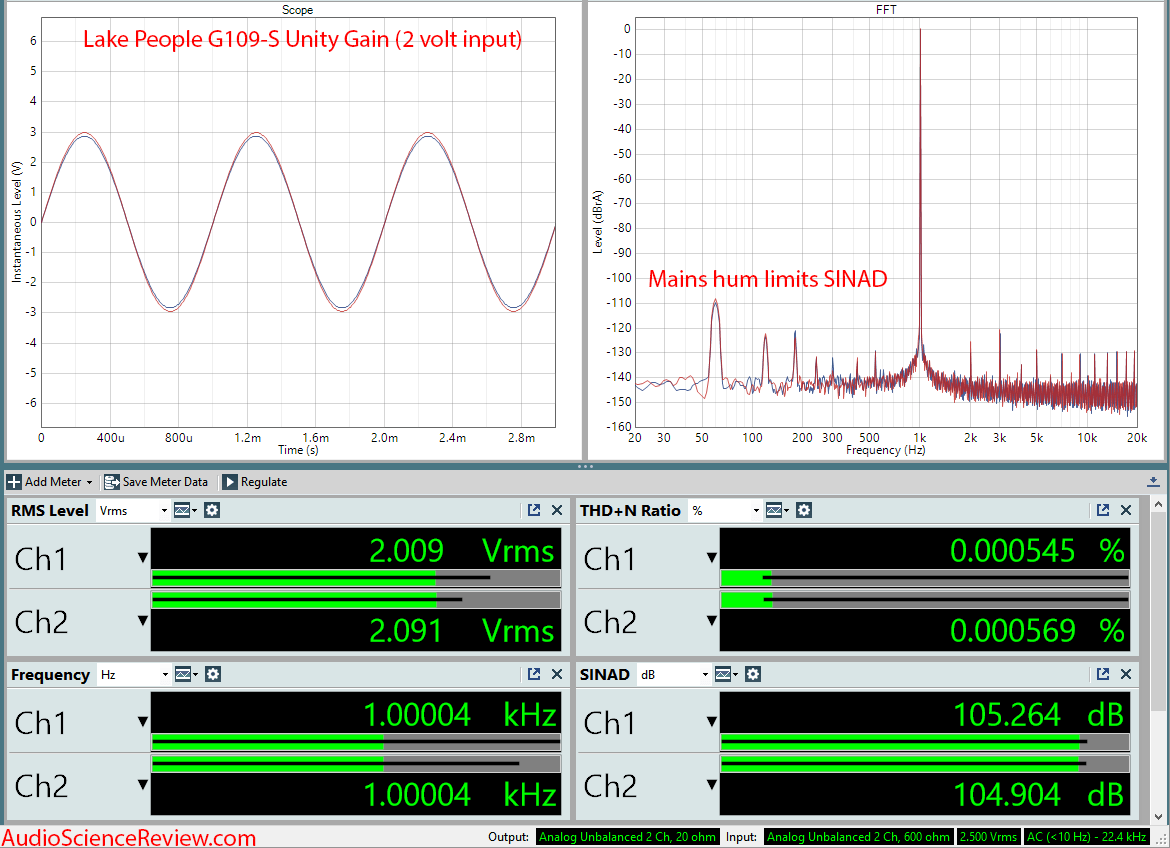Pop out the RMS Level meter

tap(534, 511)
